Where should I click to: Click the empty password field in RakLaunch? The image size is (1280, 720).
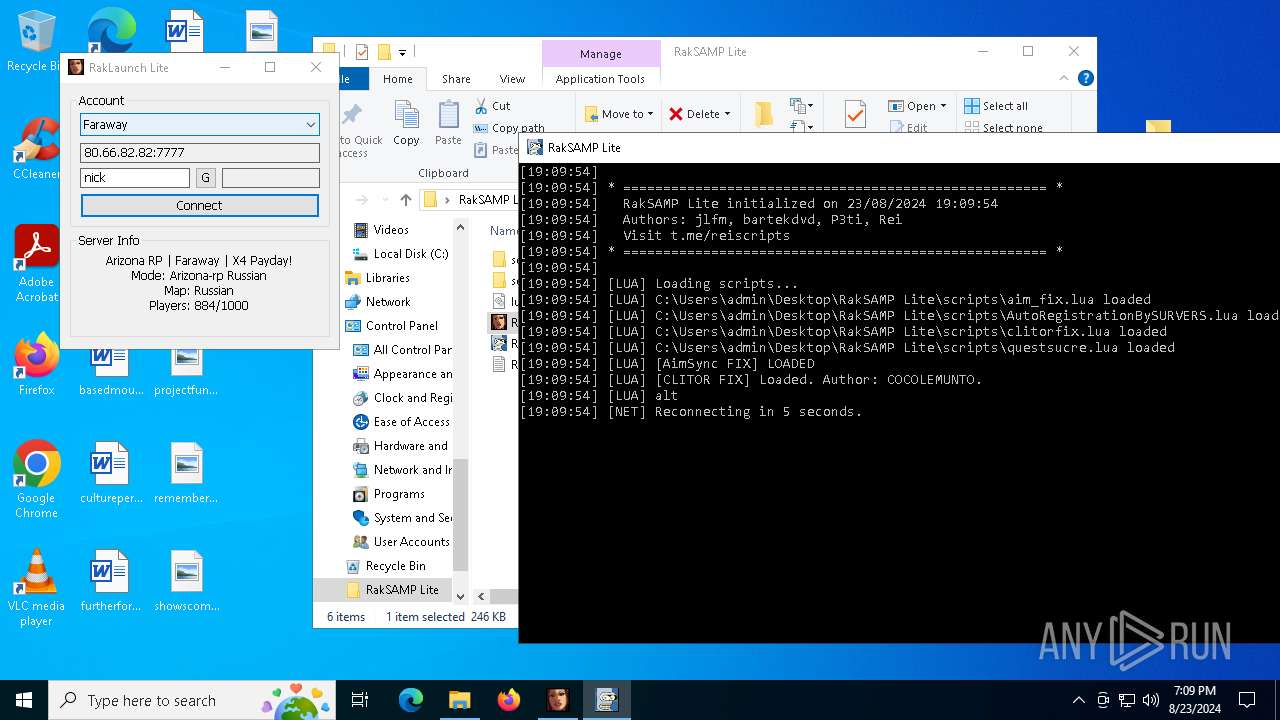click(271, 178)
